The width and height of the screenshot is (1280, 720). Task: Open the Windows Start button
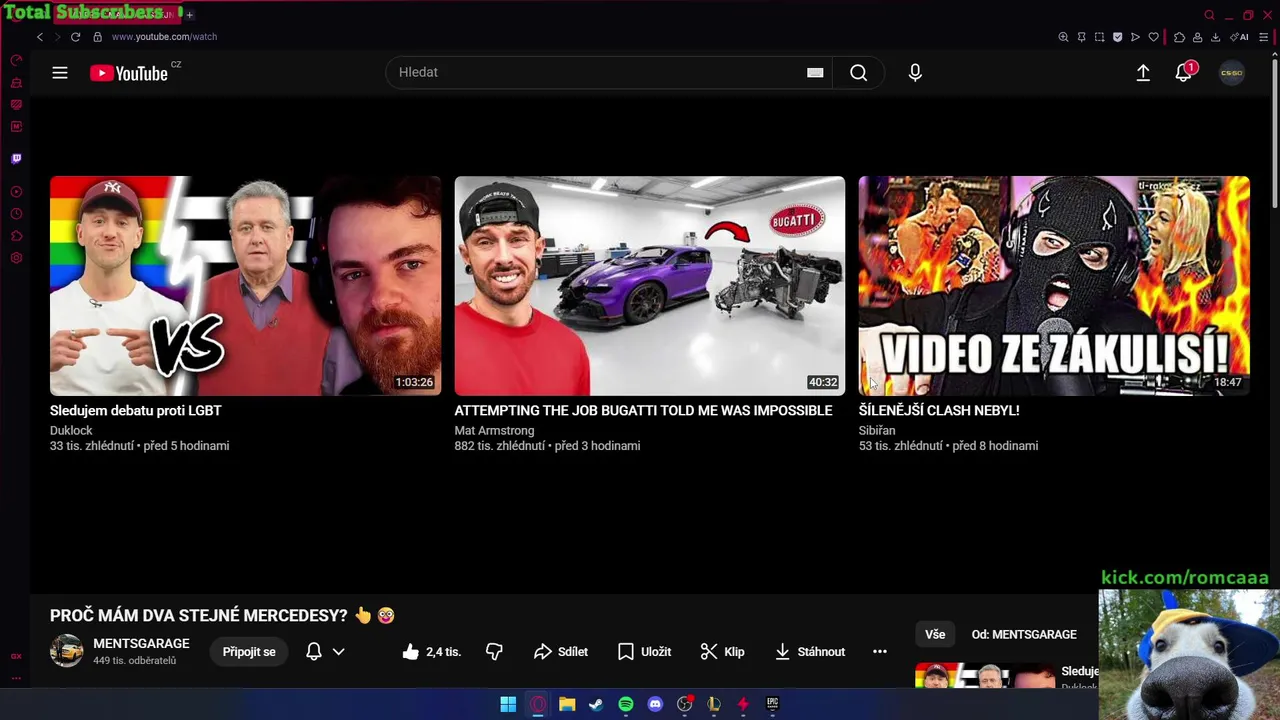pos(508,704)
